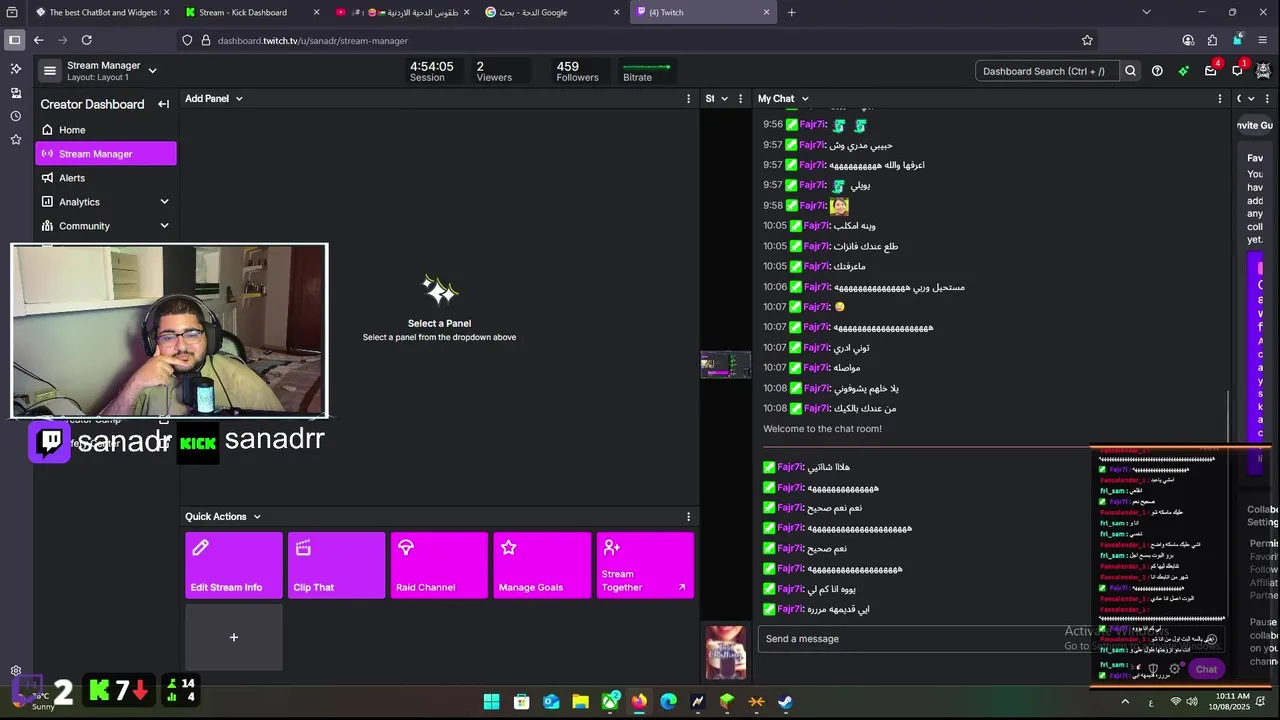Open the browser extensions puzzle icon
Viewport: 1280px width, 720px height.
1212,40
